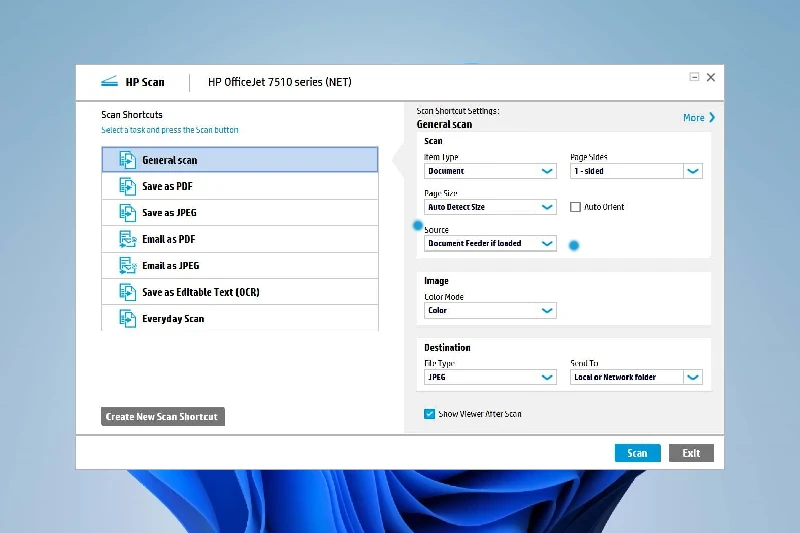800x533 pixels.
Task: Click the Save as PDF icon
Action: tap(127, 186)
